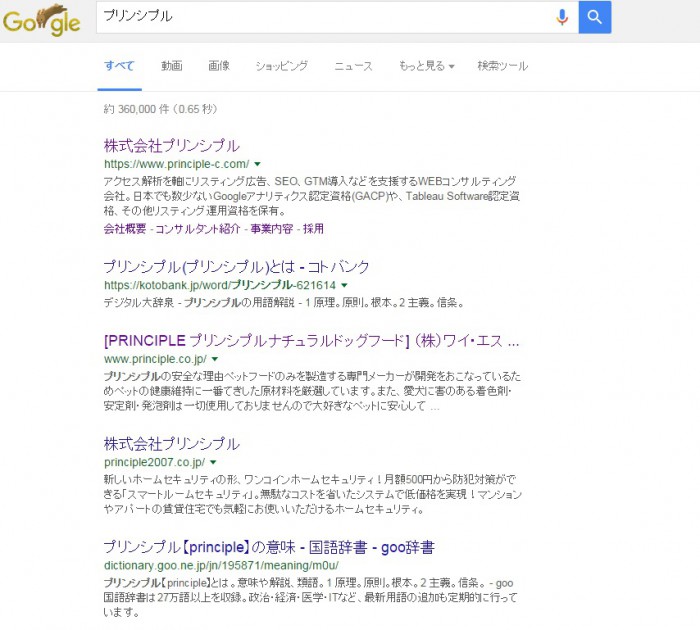This screenshot has width=700, height=630.
Task: Click the kotobank.jp/word URL text
Action: click(220, 285)
